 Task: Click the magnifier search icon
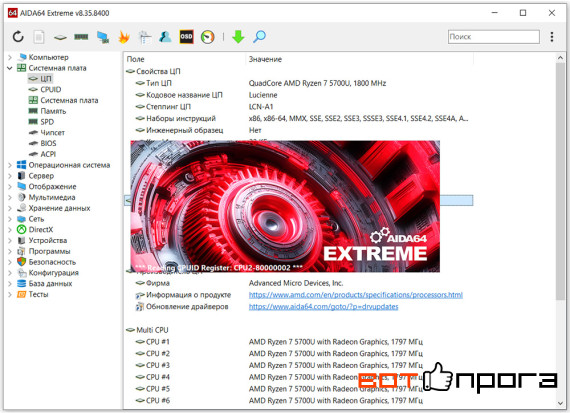pos(259,37)
